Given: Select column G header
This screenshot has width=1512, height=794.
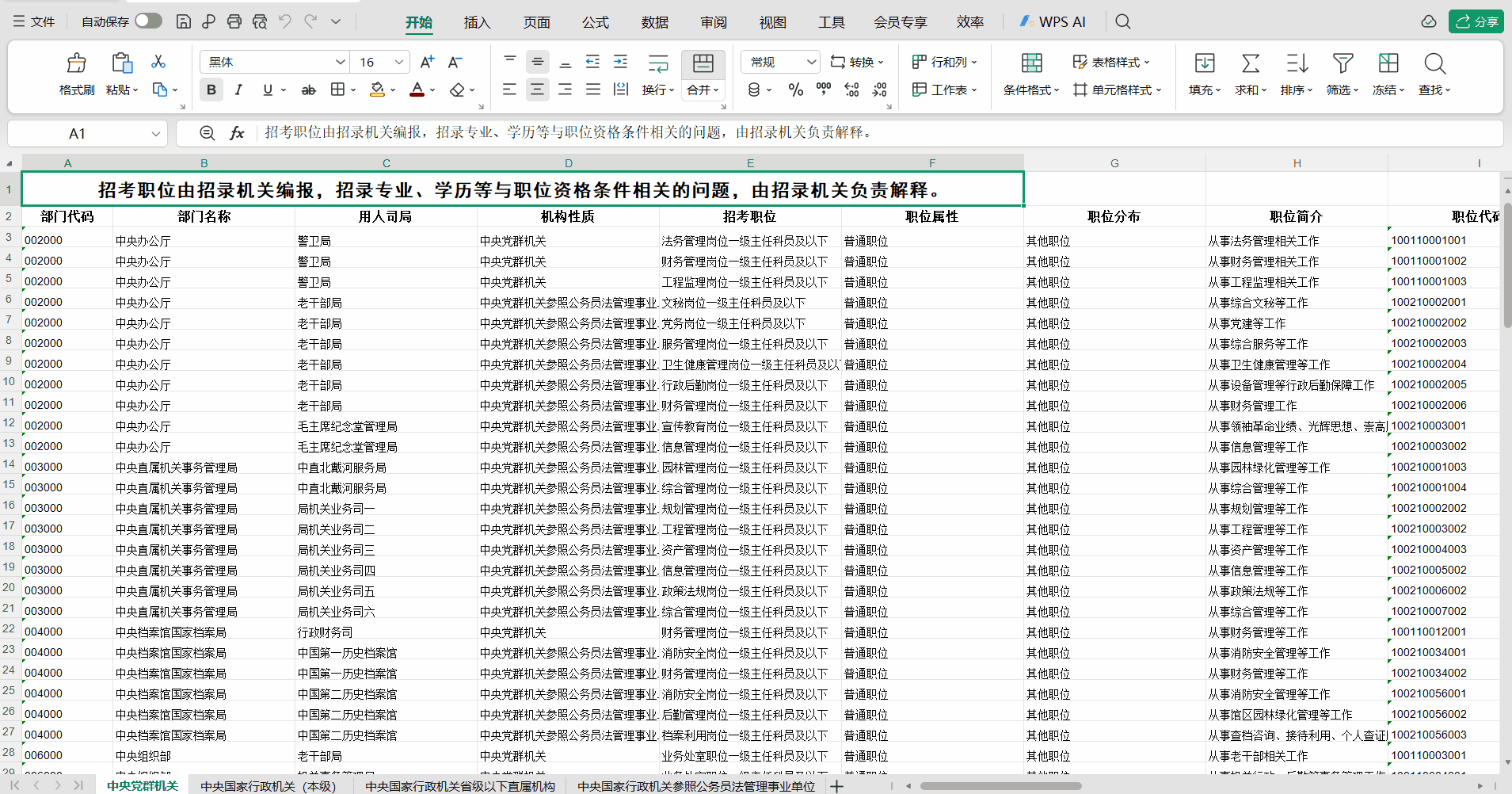Looking at the screenshot, I should (x=1114, y=163).
